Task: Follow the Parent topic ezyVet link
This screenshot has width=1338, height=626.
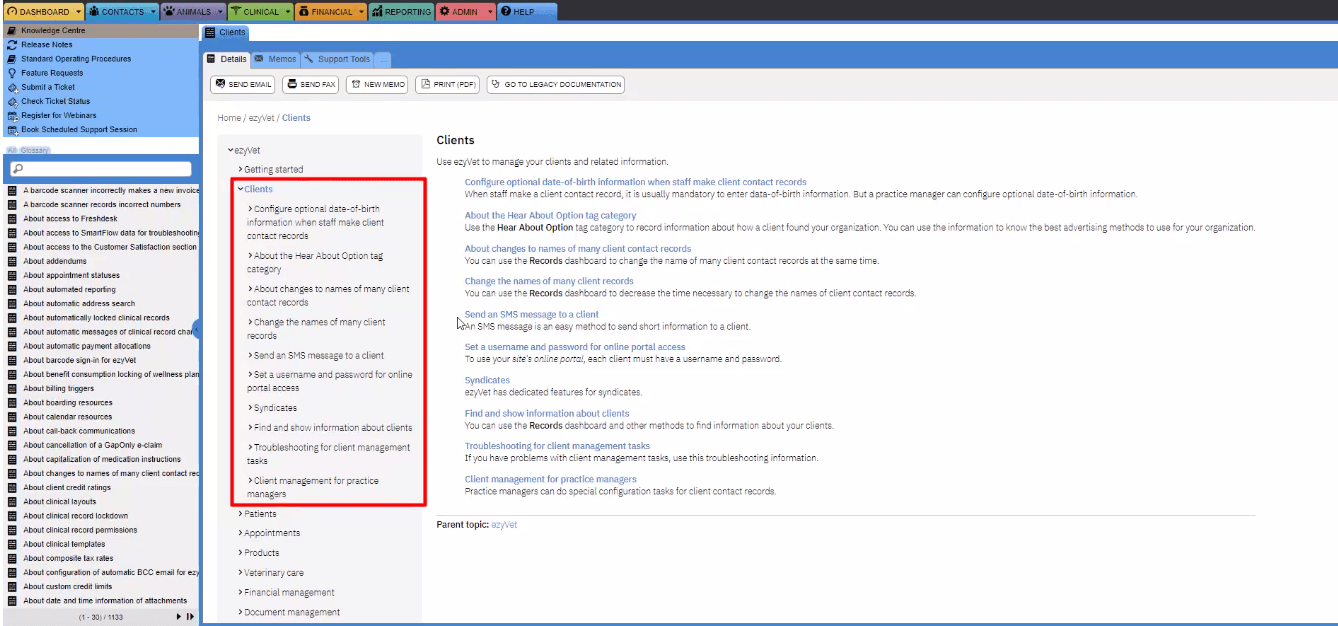Action: click(x=504, y=524)
